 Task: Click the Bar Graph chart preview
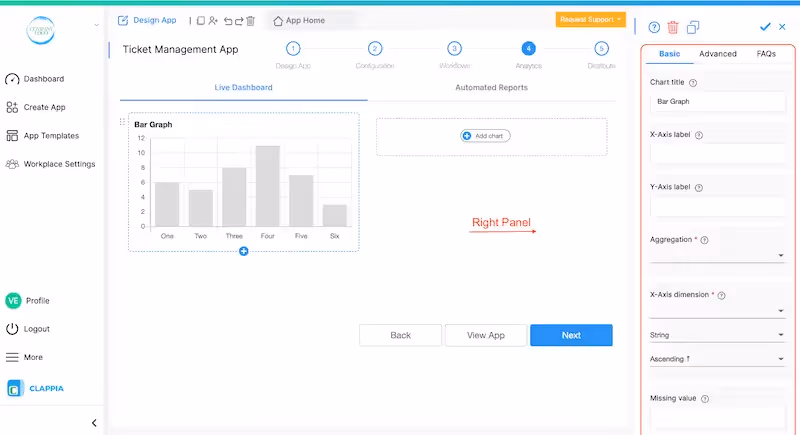[x=244, y=182]
